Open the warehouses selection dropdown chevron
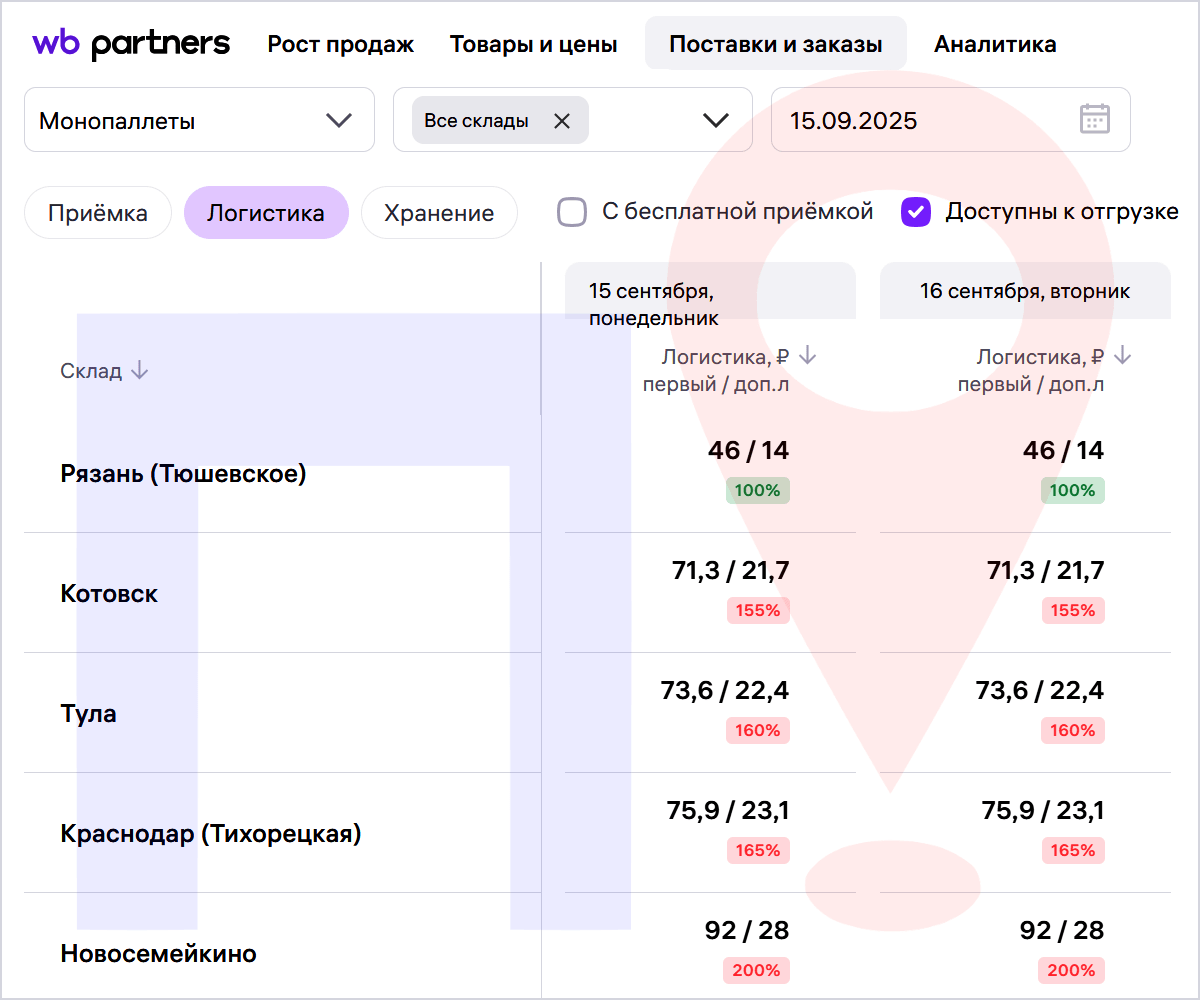Screen dimensions: 1200x1000 [716, 121]
